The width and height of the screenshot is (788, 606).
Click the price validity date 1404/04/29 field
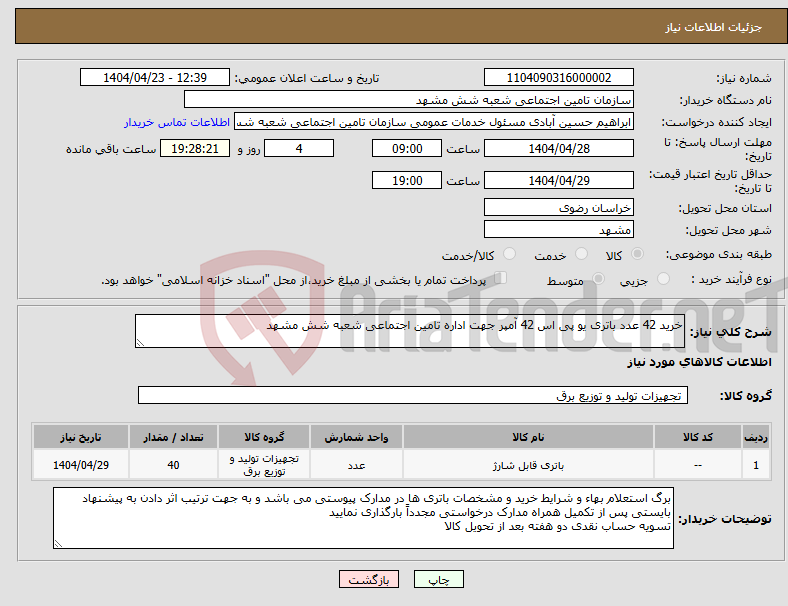(559, 180)
